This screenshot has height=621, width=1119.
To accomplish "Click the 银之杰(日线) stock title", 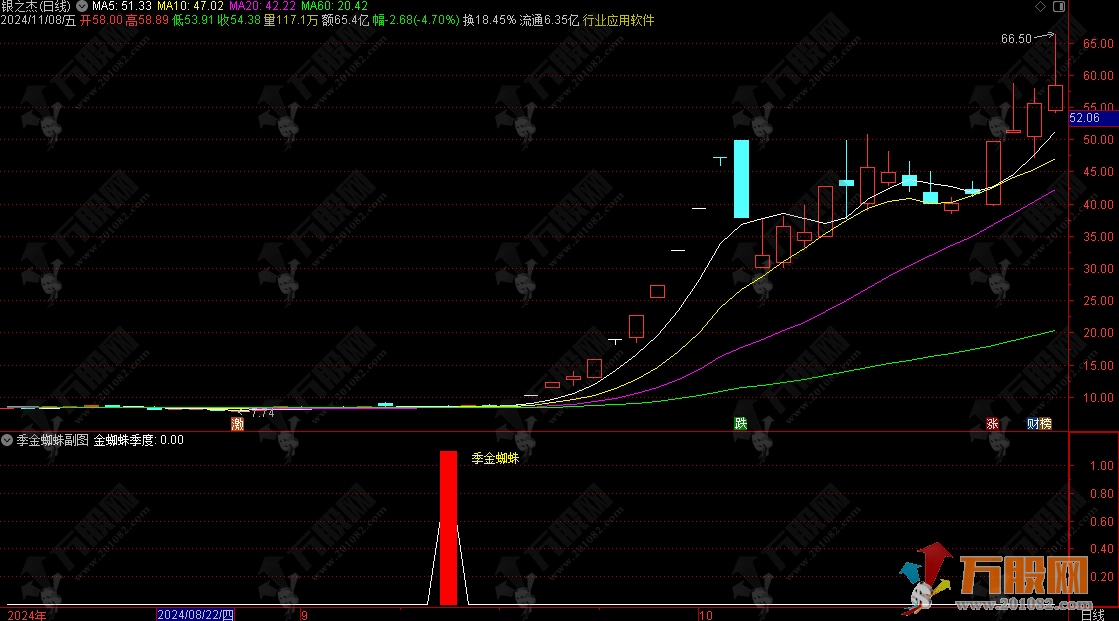I will click(x=36, y=6).
